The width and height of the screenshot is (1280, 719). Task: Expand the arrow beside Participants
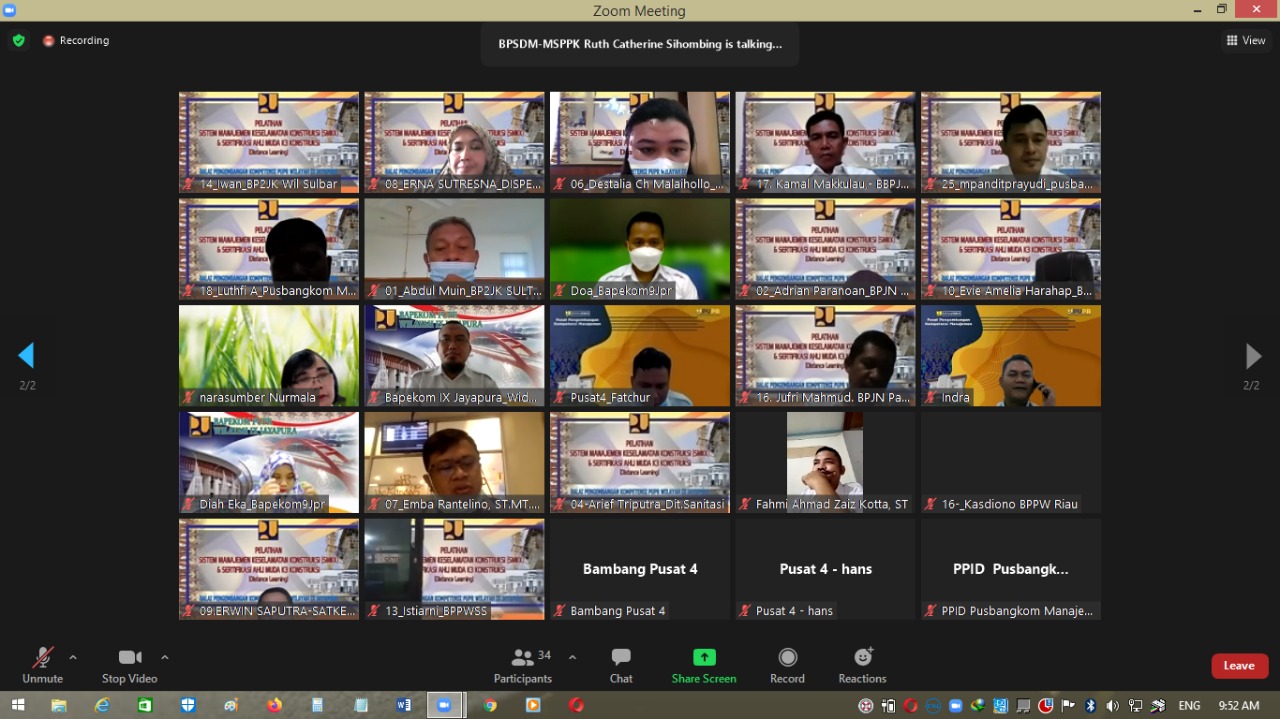click(x=572, y=657)
